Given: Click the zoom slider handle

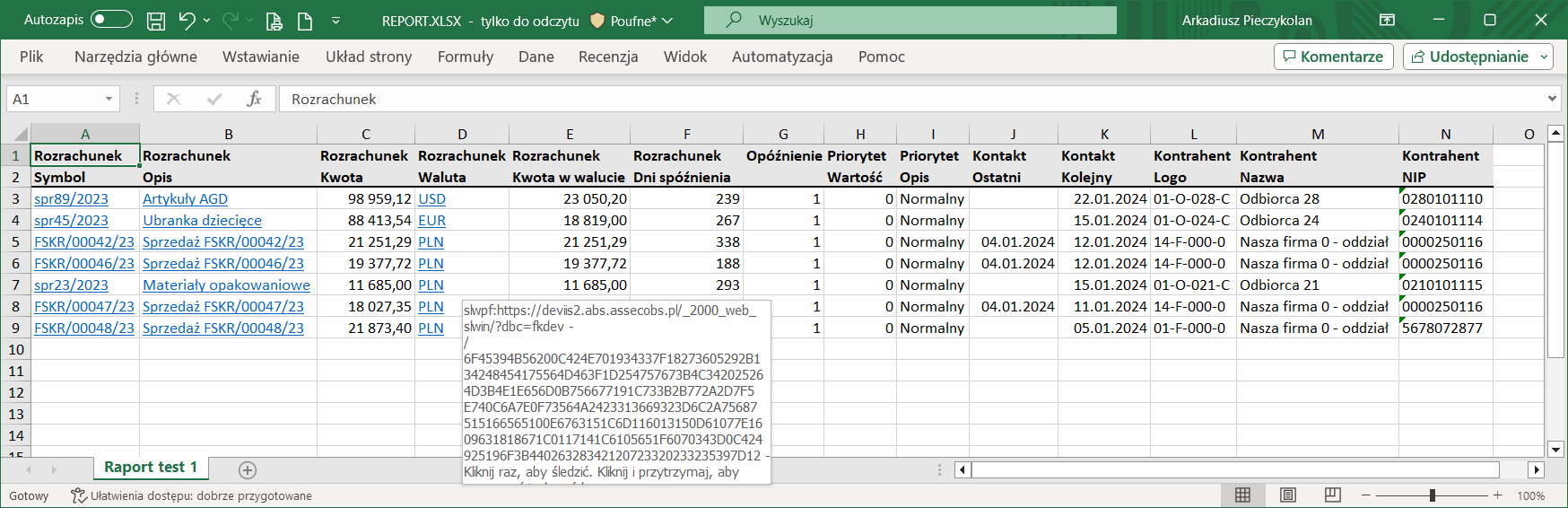Looking at the screenshot, I should tap(1433, 495).
